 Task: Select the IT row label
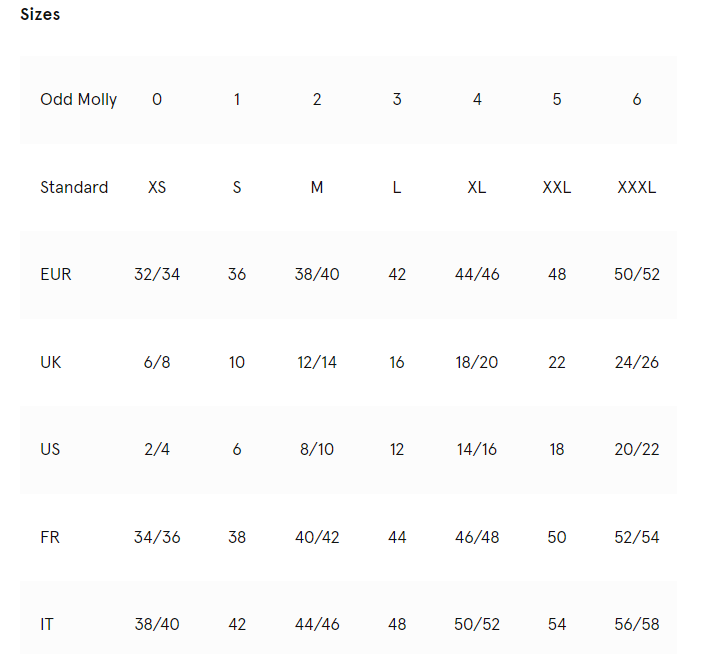[47, 624]
